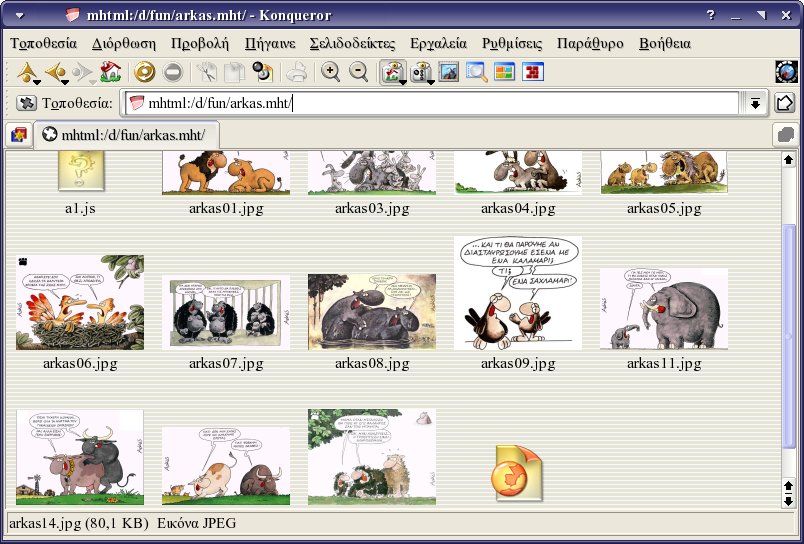The height and width of the screenshot is (544, 804).
Task: Click the vertical scrollbar thumb
Action: coord(789,336)
